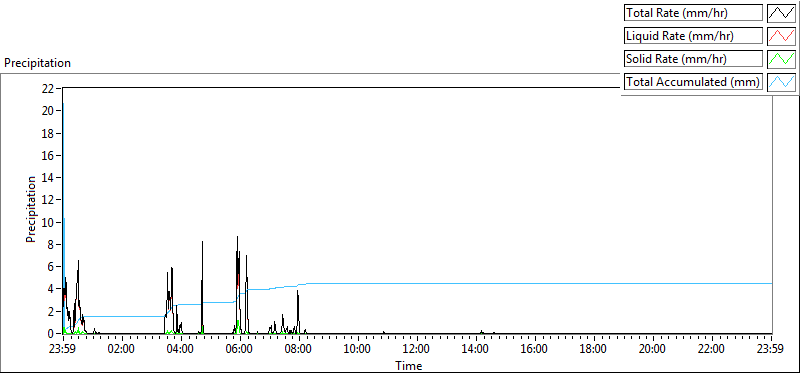
Task: Click the 20:00 tick label on time axis
Action: (x=654, y=350)
